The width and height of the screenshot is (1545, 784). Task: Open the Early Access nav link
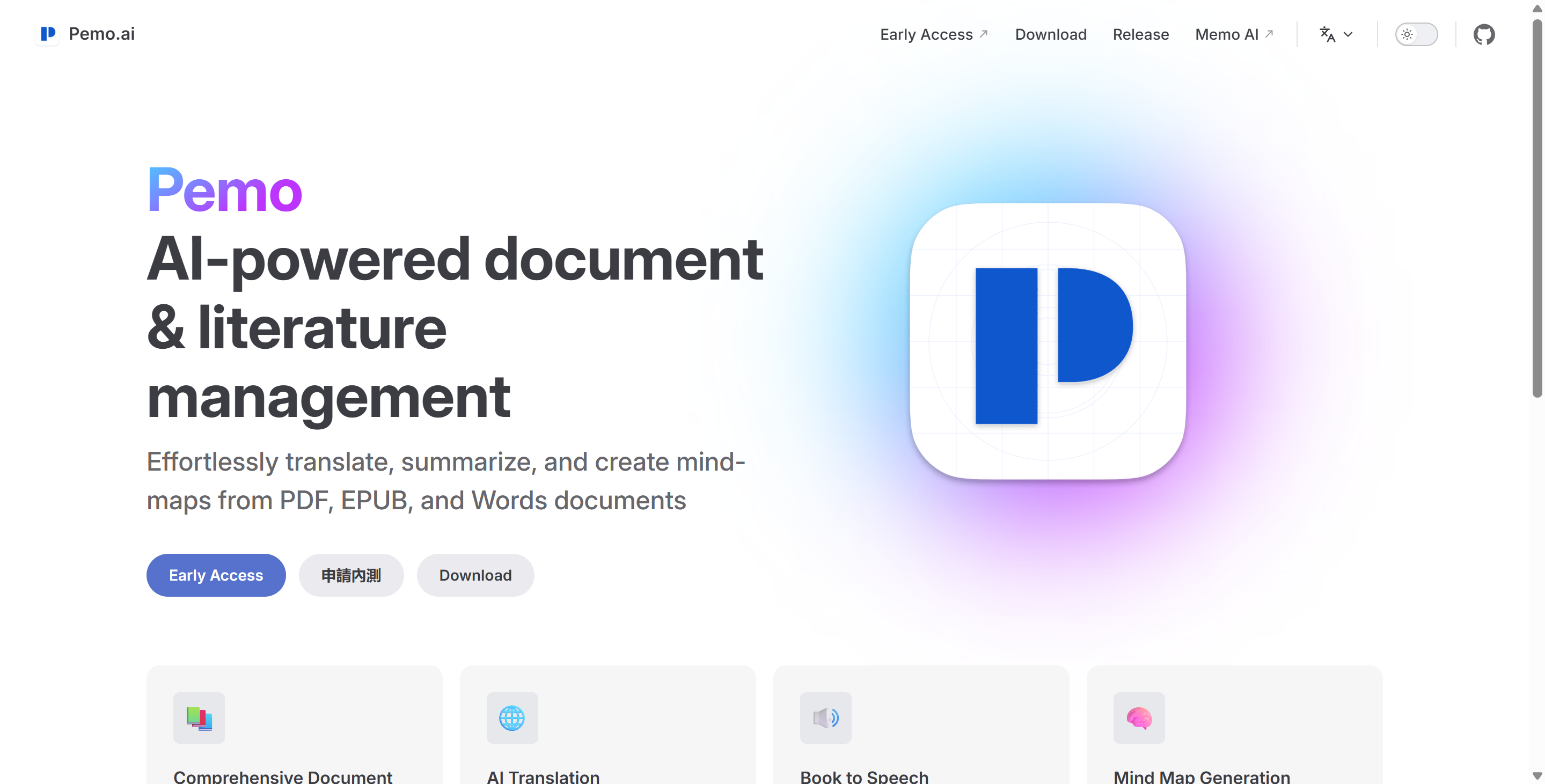pos(926,34)
